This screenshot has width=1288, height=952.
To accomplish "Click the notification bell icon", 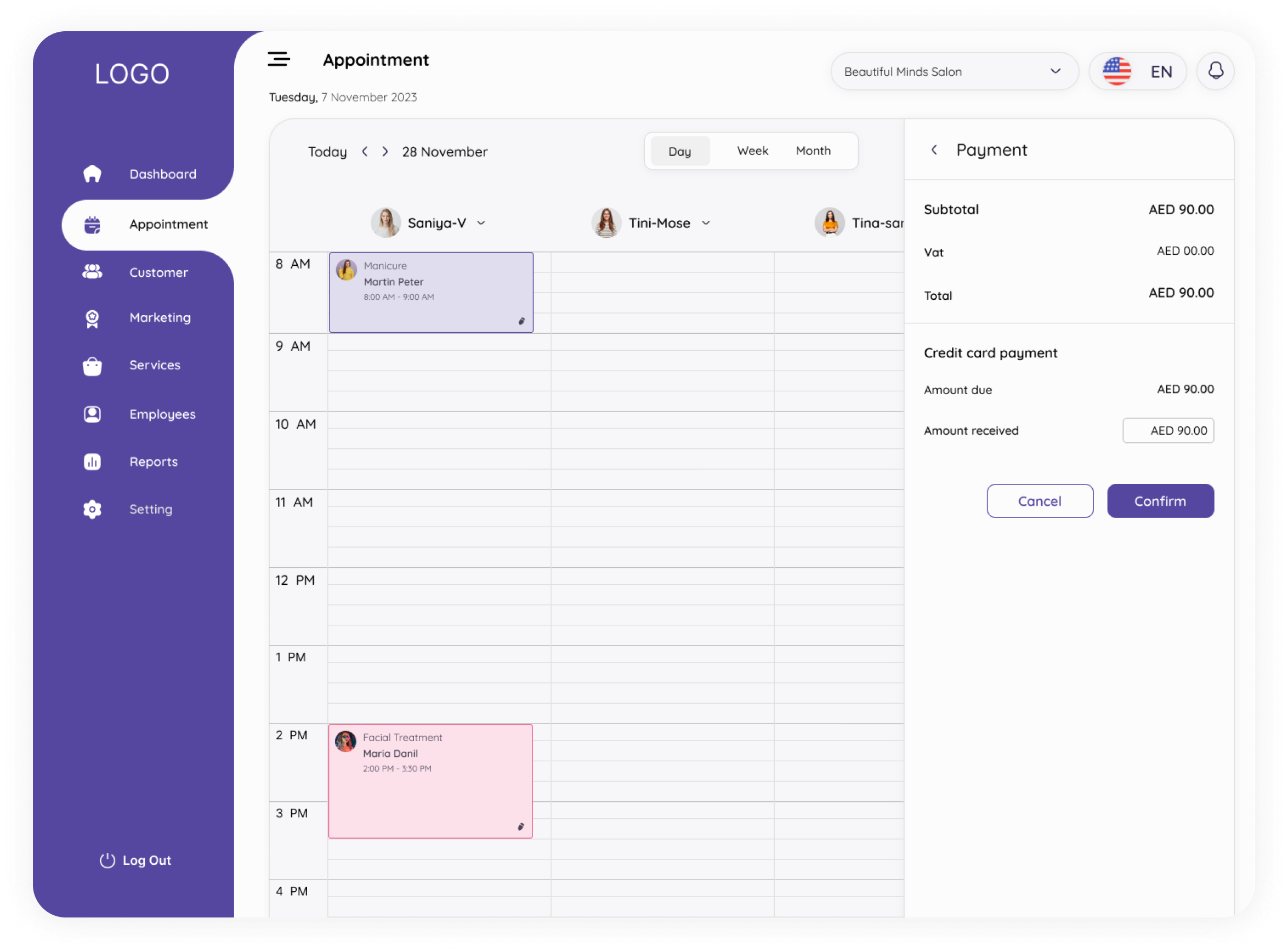I will point(1216,71).
